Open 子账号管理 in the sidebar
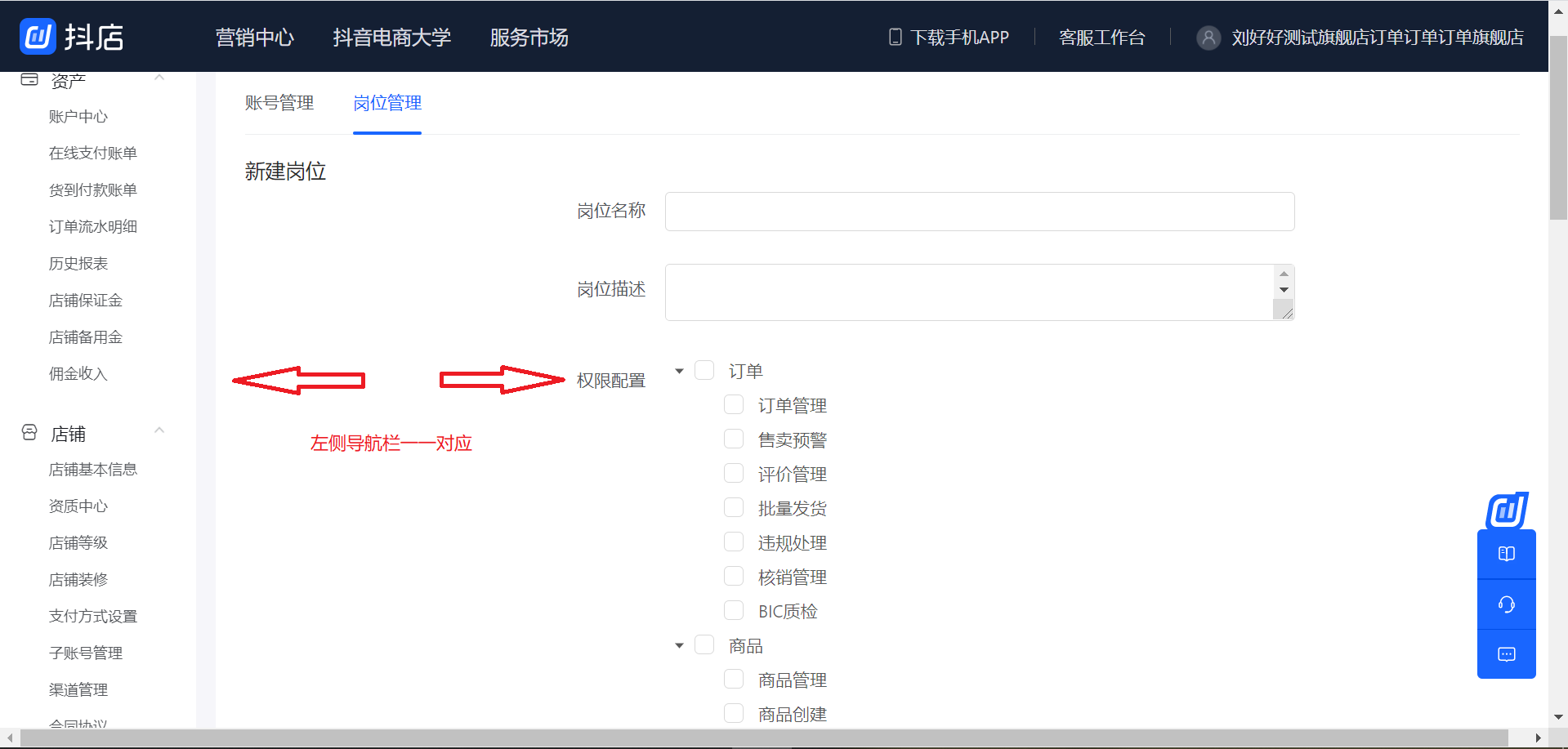Screen dimensions: 1568x749 point(86,653)
